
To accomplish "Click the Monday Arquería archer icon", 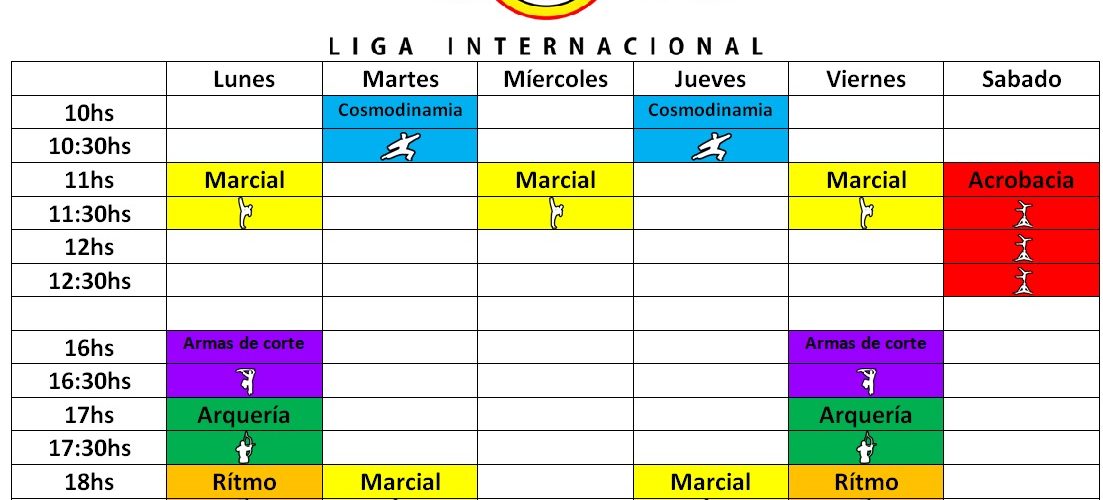I will (x=246, y=448).
